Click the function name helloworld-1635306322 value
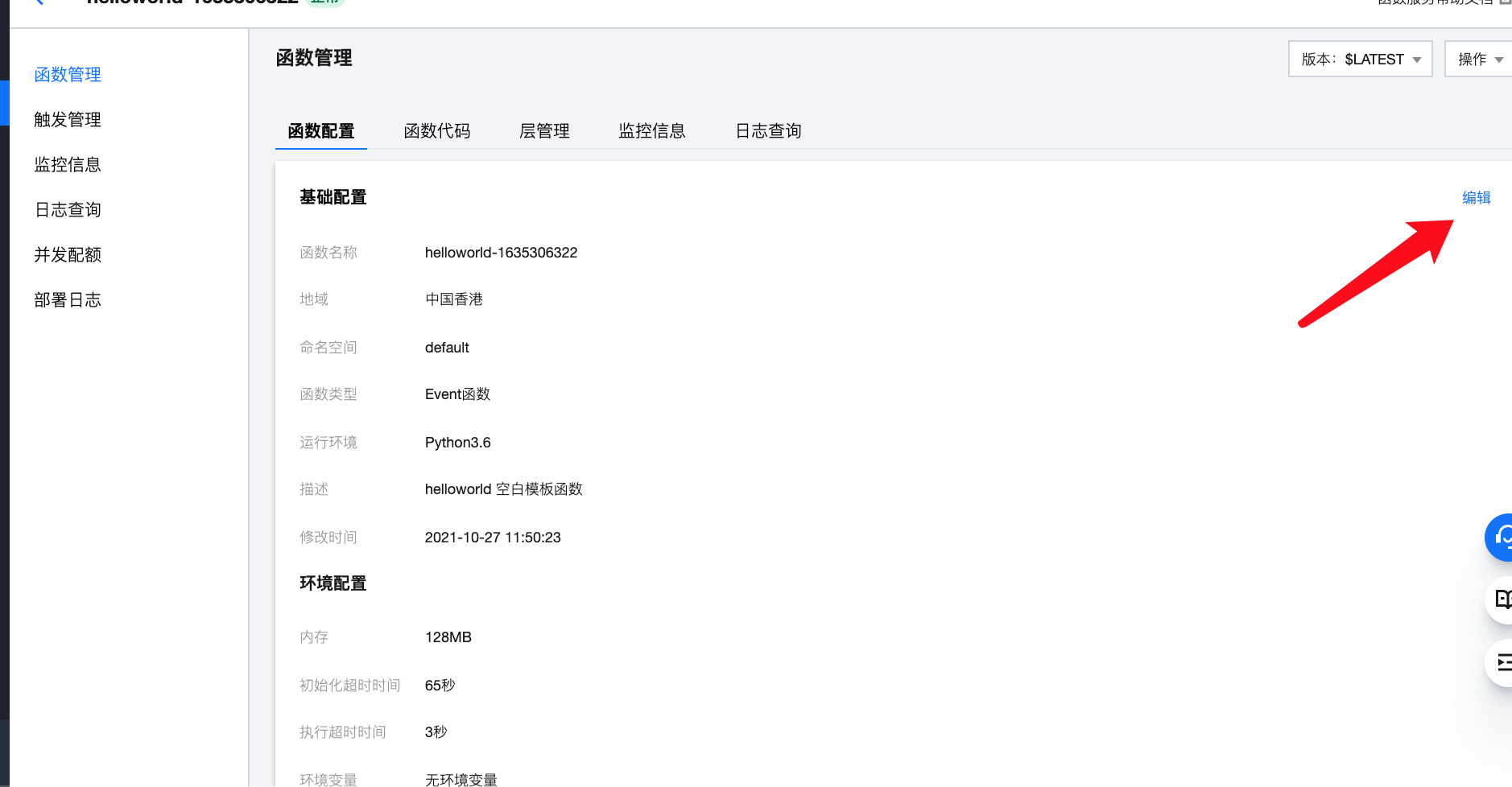The width and height of the screenshot is (1512, 787). point(501,253)
